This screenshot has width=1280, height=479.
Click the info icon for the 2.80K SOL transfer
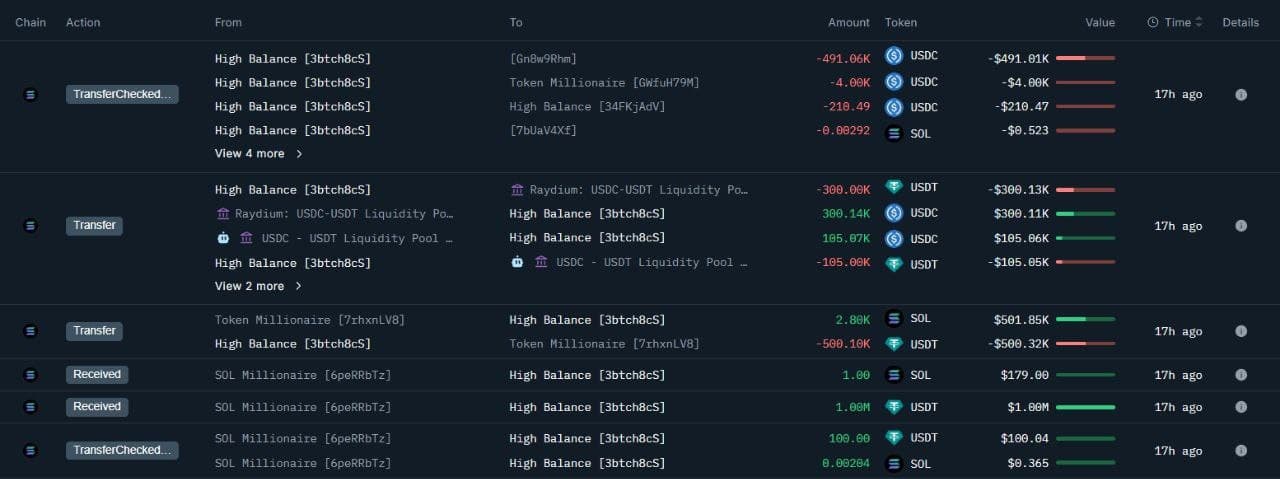click(1241, 331)
